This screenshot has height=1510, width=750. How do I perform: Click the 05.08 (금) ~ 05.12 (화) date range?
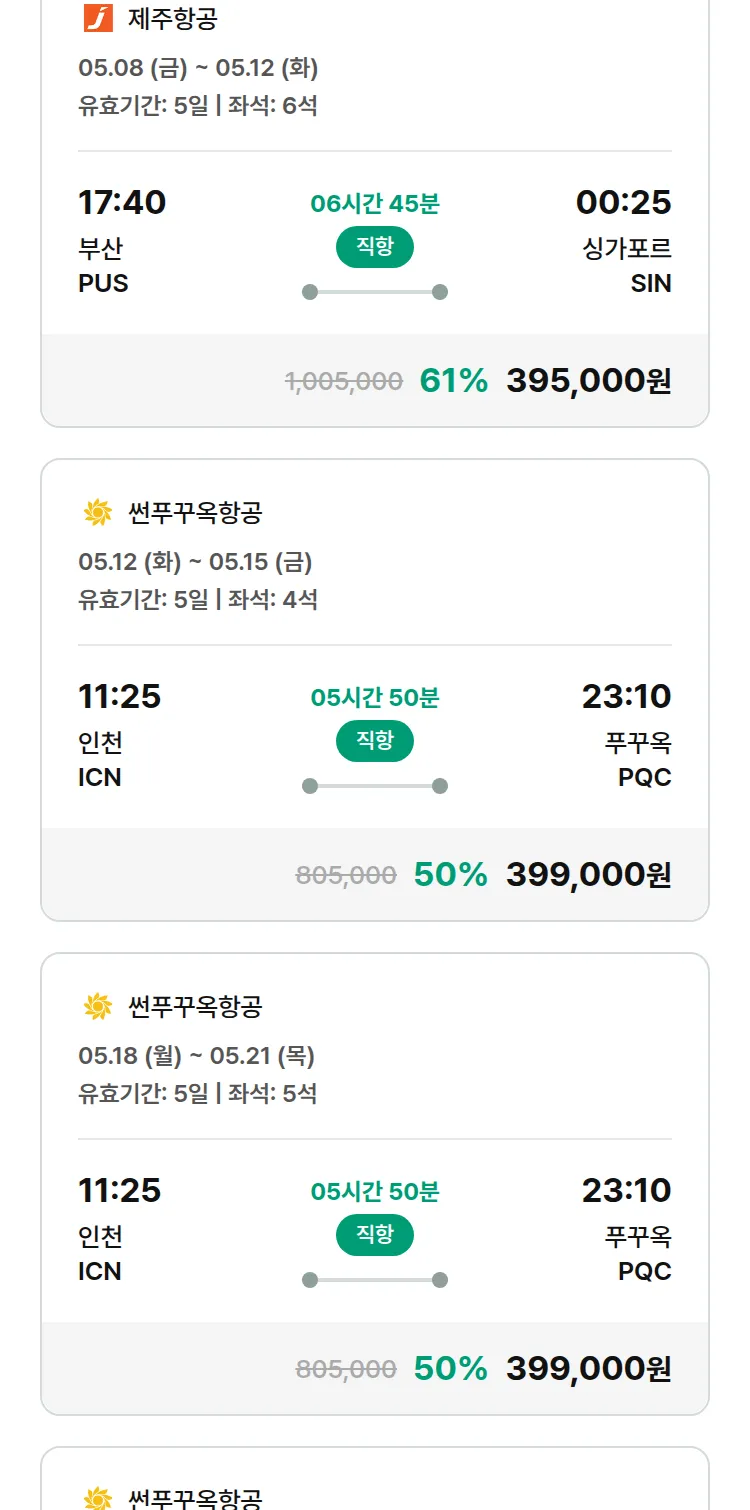coord(198,68)
